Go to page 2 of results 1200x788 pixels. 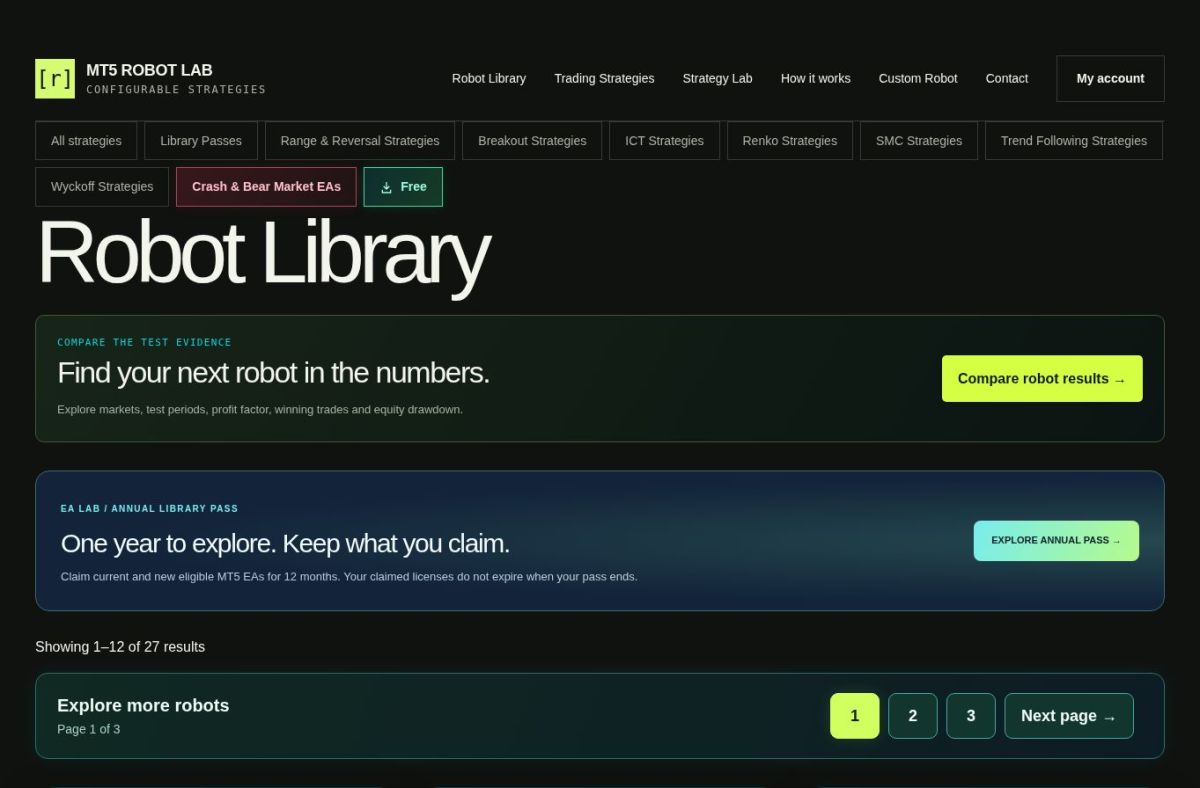click(913, 716)
